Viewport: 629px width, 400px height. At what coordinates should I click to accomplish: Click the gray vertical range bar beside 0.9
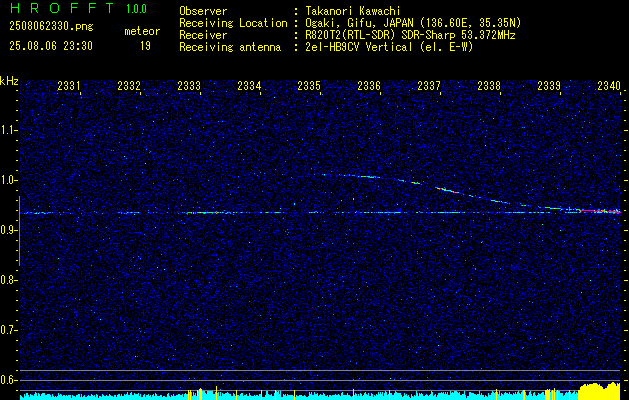[x=19, y=231]
